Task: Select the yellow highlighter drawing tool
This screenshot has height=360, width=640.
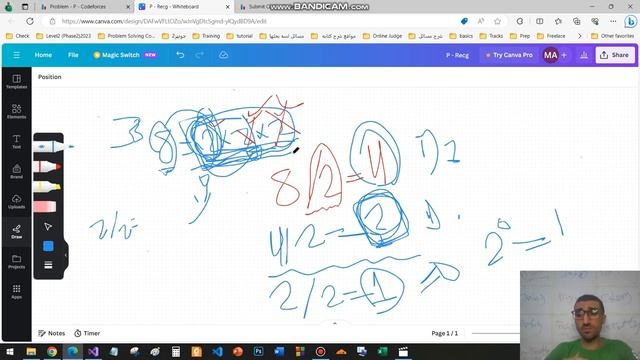Action: pos(47,187)
